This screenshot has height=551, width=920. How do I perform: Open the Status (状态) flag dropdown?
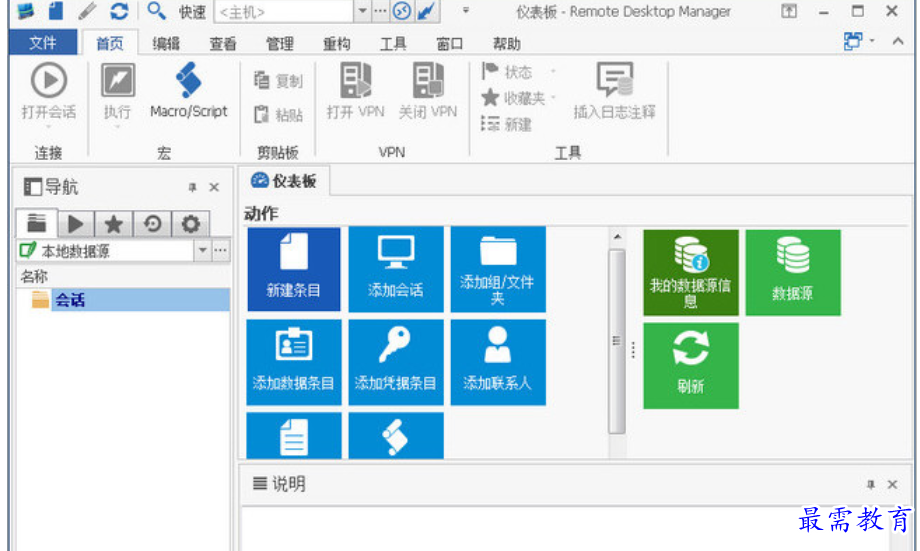pyautogui.click(x=518, y=72)
